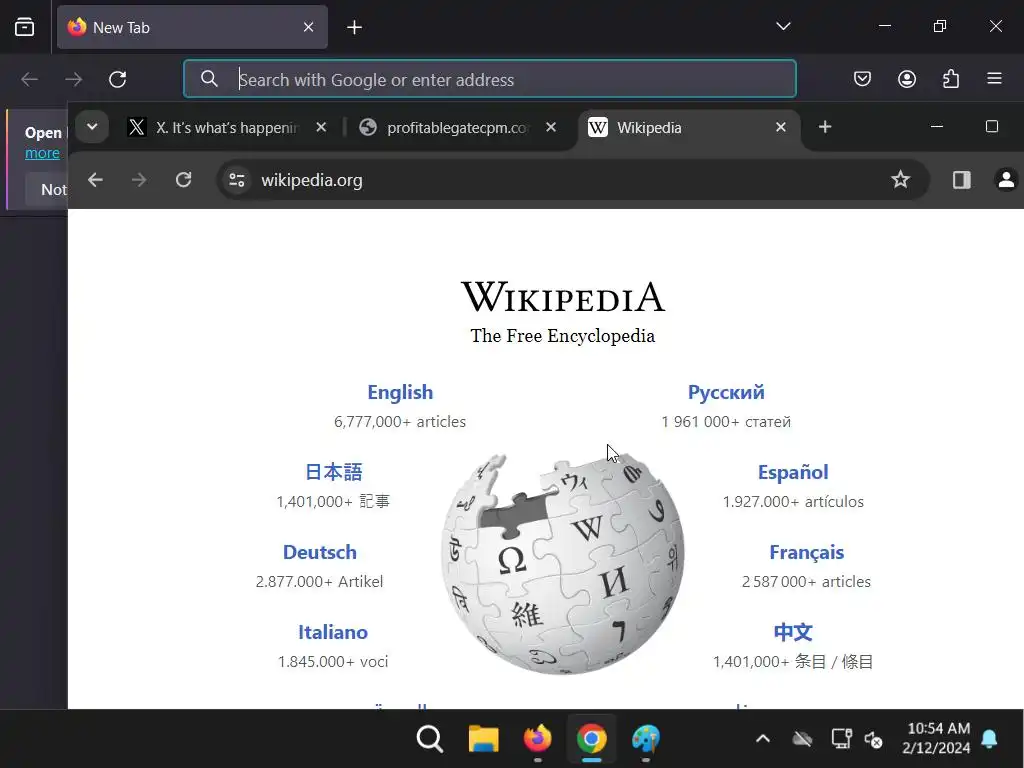
Task: Open File Explorer from the taskbar
Action: (484, 739)
